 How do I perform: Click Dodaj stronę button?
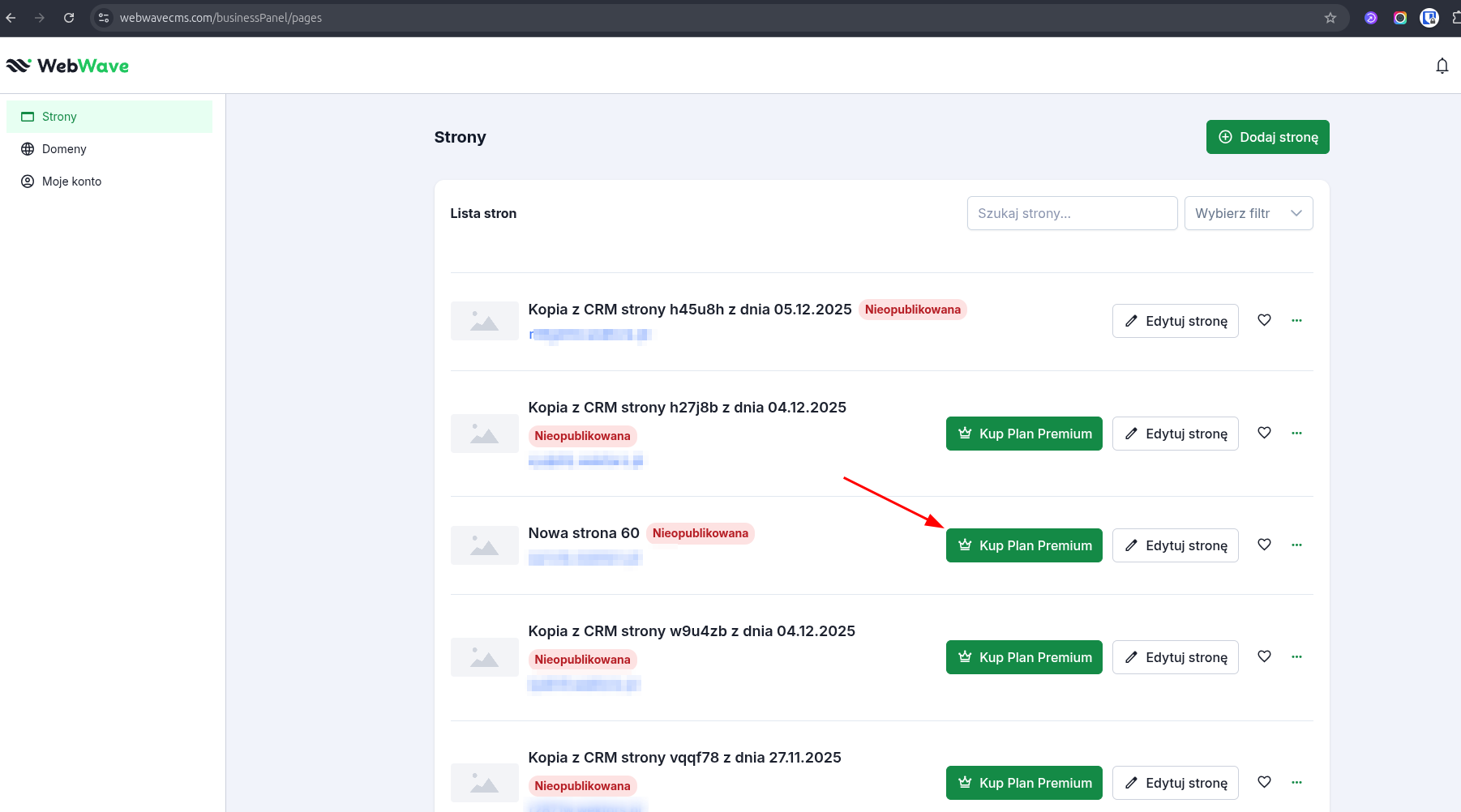tap(1267, 137)
